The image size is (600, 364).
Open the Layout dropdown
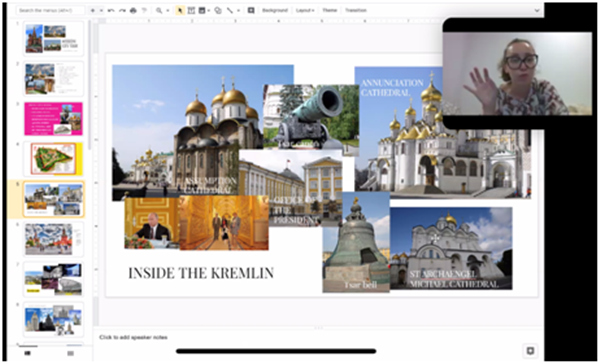point(305,11)
